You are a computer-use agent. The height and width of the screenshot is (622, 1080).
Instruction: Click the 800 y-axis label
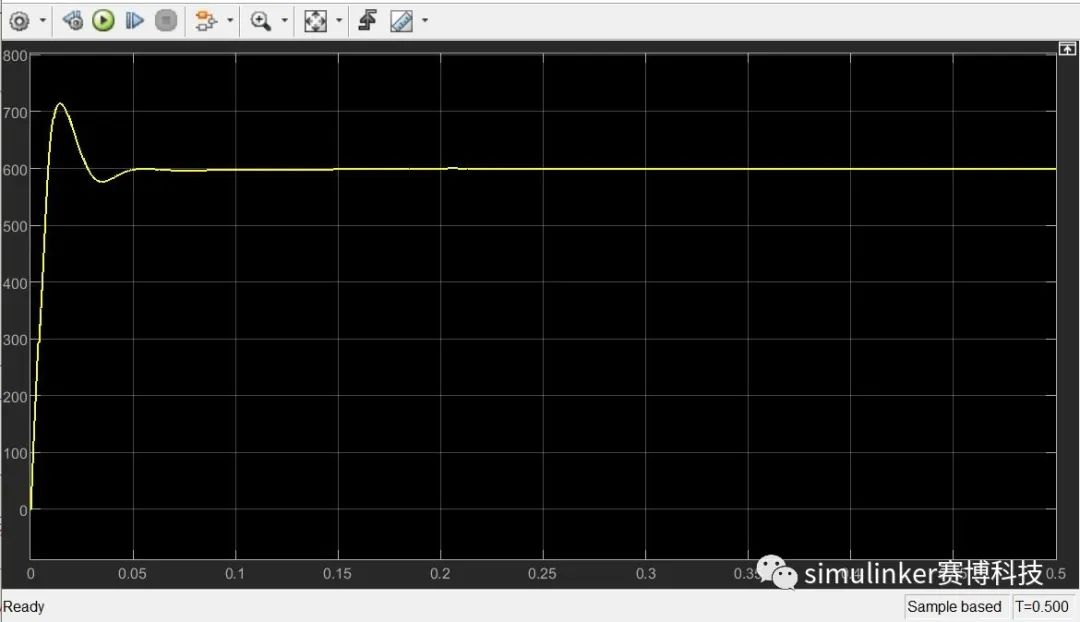[15, 56]
